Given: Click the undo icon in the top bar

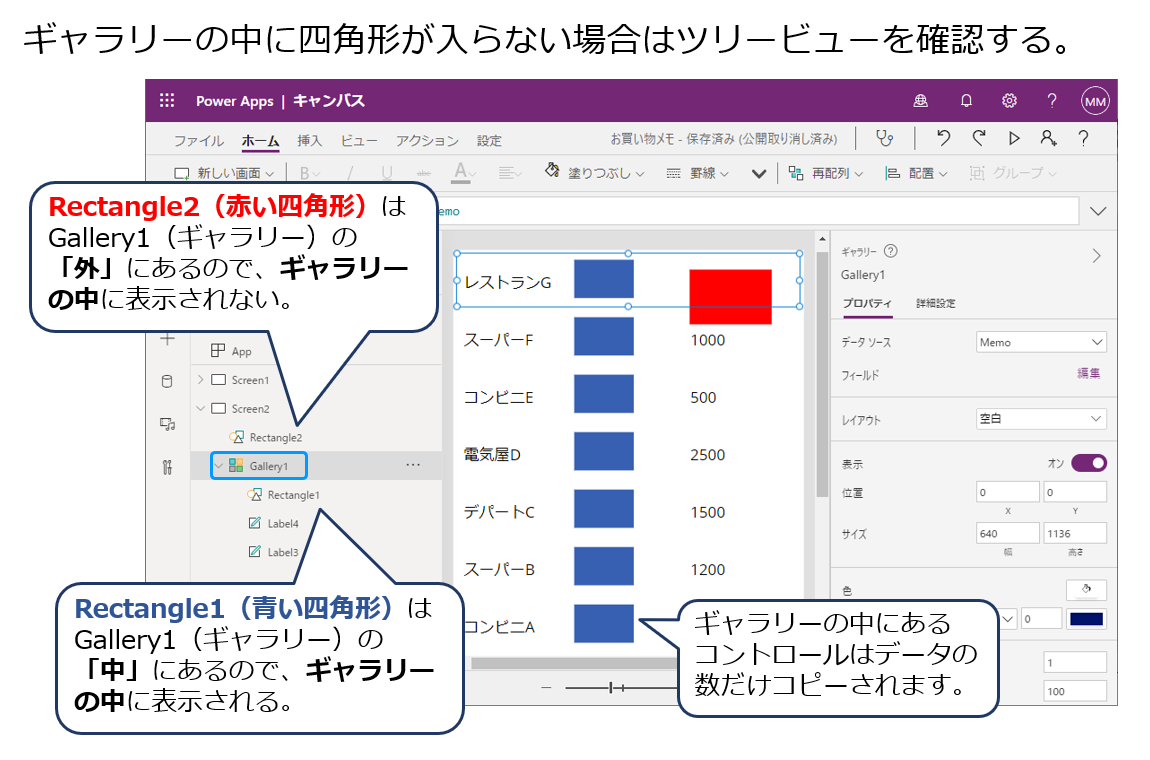Looking at the screenshot, I should [x=943, y=140].
